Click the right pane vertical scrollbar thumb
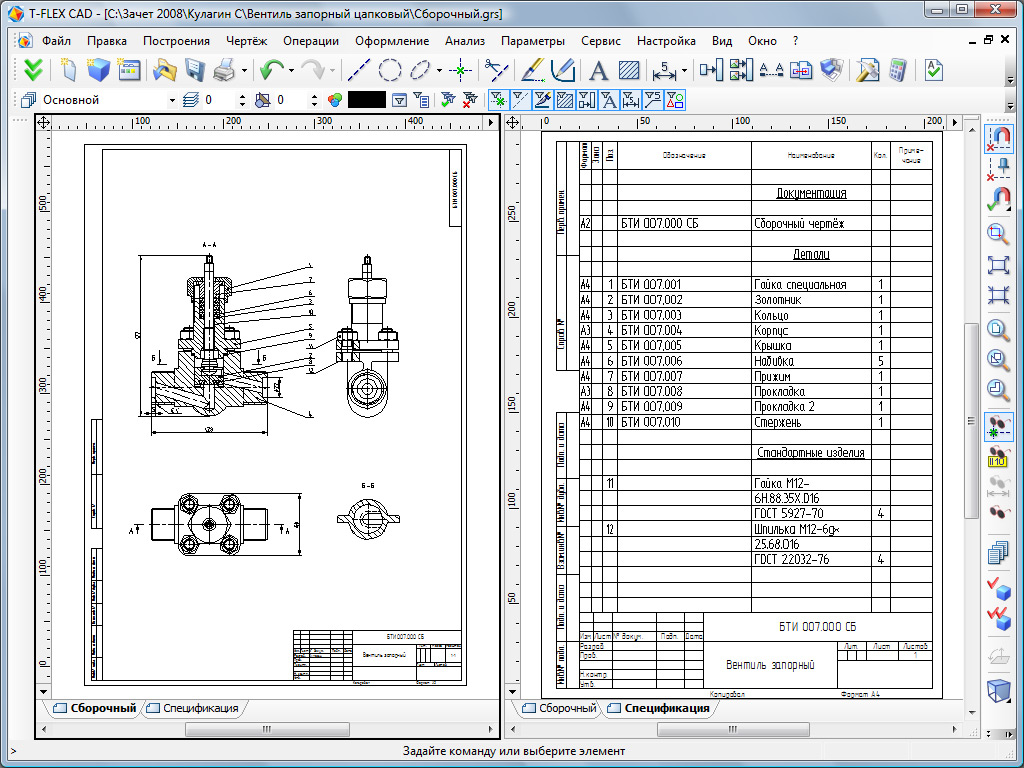 coord(972,421)
